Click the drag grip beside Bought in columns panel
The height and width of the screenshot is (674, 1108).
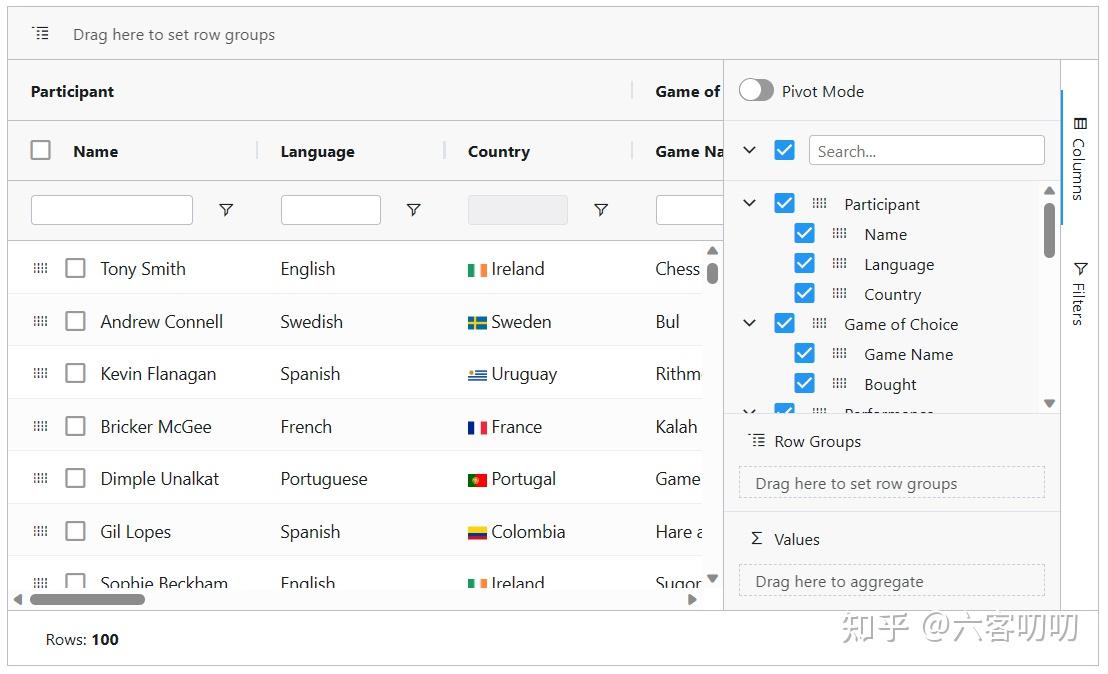(840, 384)
